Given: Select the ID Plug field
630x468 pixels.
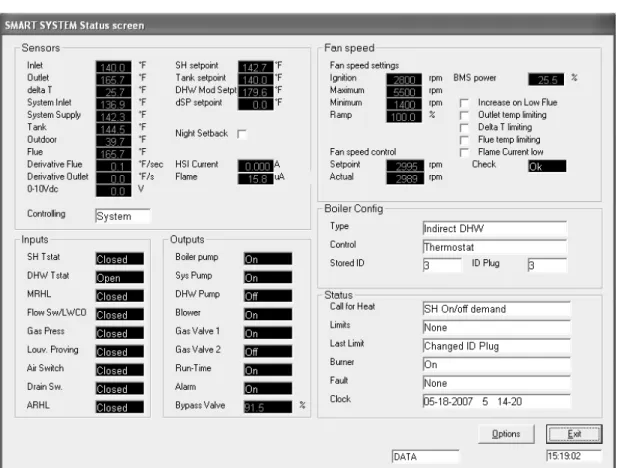Looking at the screenshot, I should 547,265.
